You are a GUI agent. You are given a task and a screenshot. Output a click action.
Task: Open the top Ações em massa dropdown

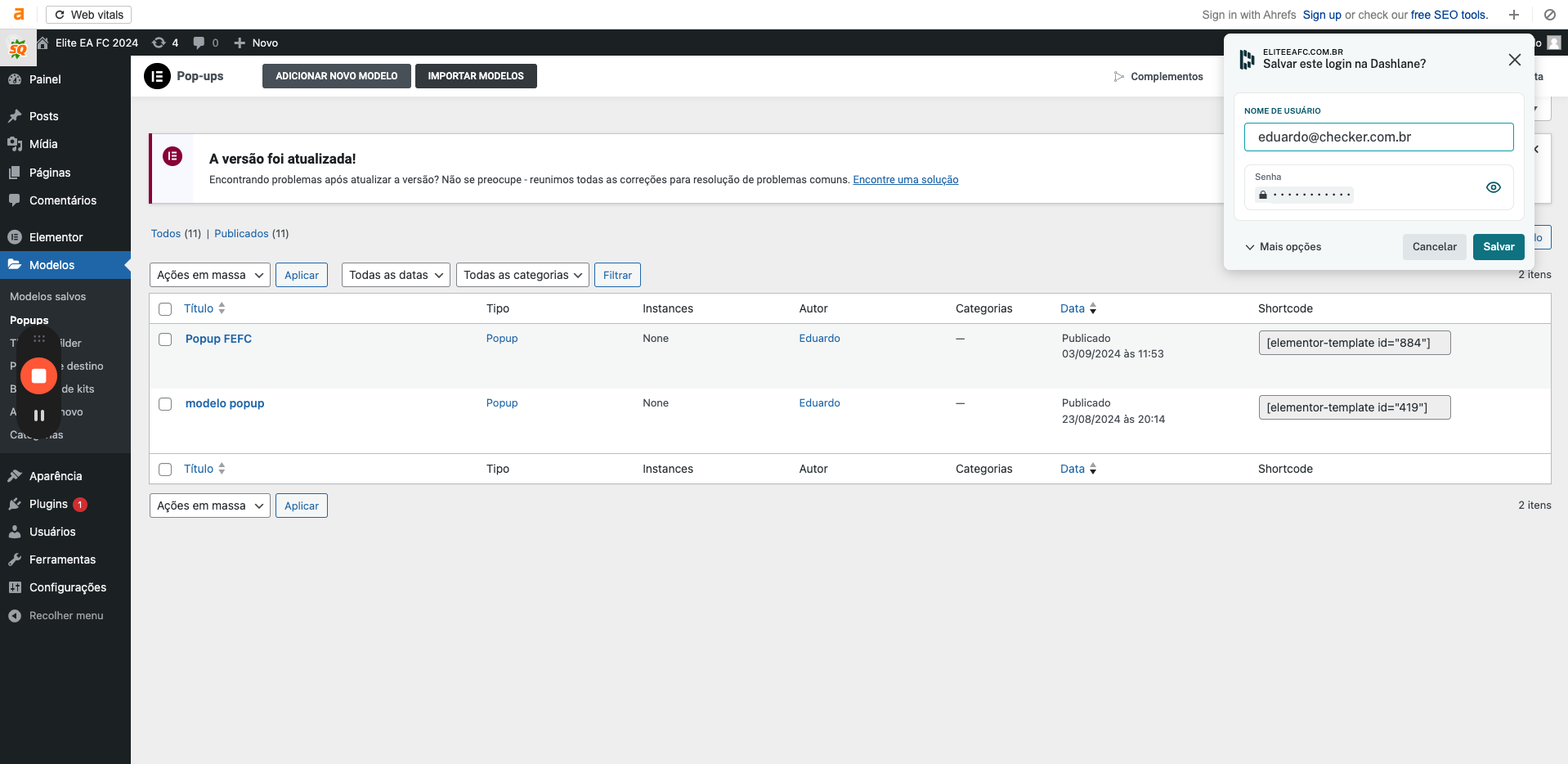point(210,275)
